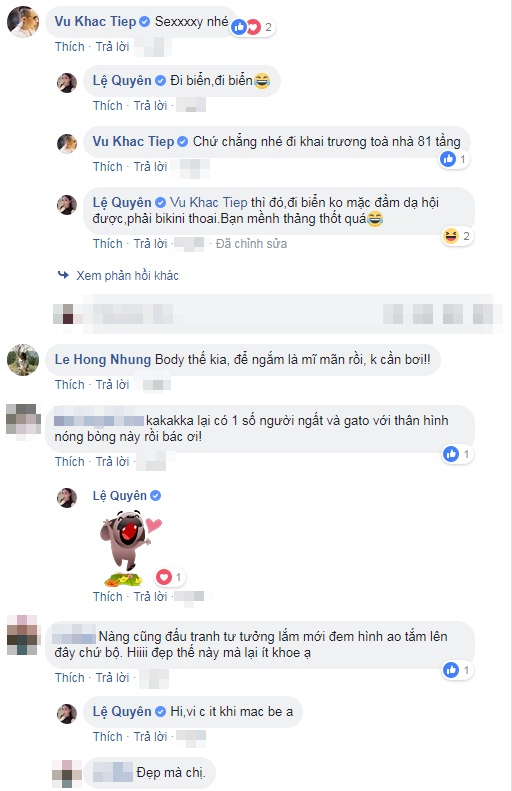This screenshot has width=512, height=791.
Task: Click Thích under Le Hong Nhung's comment
Action: tap(70, 385)
